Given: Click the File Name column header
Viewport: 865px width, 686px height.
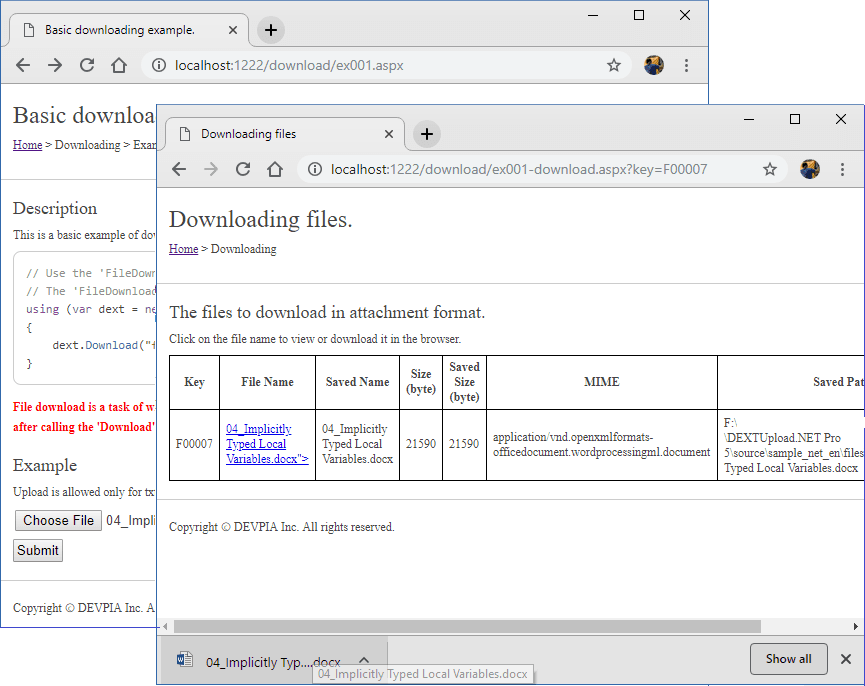Looking at the screenshot, I should (x=267, y=382).
